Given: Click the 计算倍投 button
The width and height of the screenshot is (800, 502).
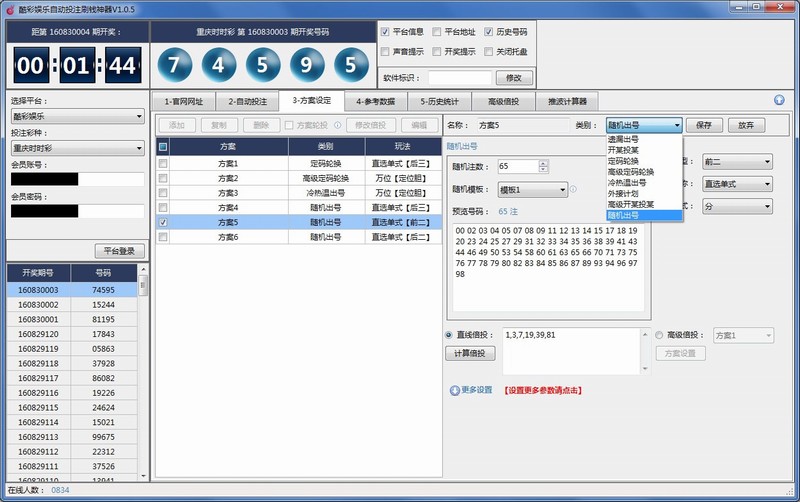Looking at the screenshot, I should click(x=469, y=353).
